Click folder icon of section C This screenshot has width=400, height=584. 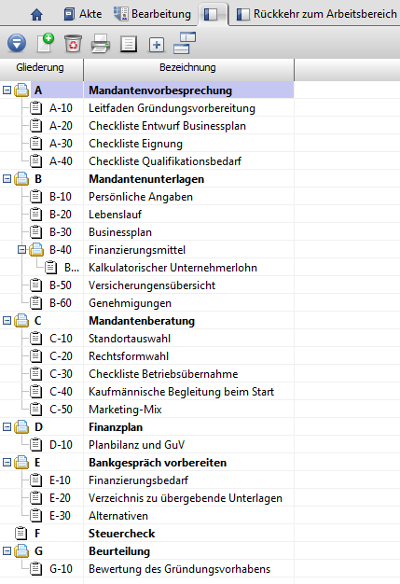pos(22,321)
